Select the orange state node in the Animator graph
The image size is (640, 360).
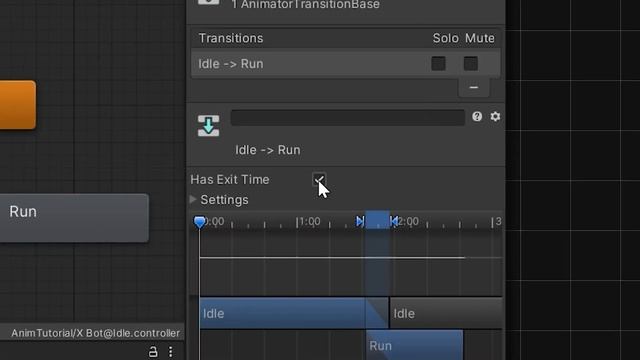click(x=18, y=105)
